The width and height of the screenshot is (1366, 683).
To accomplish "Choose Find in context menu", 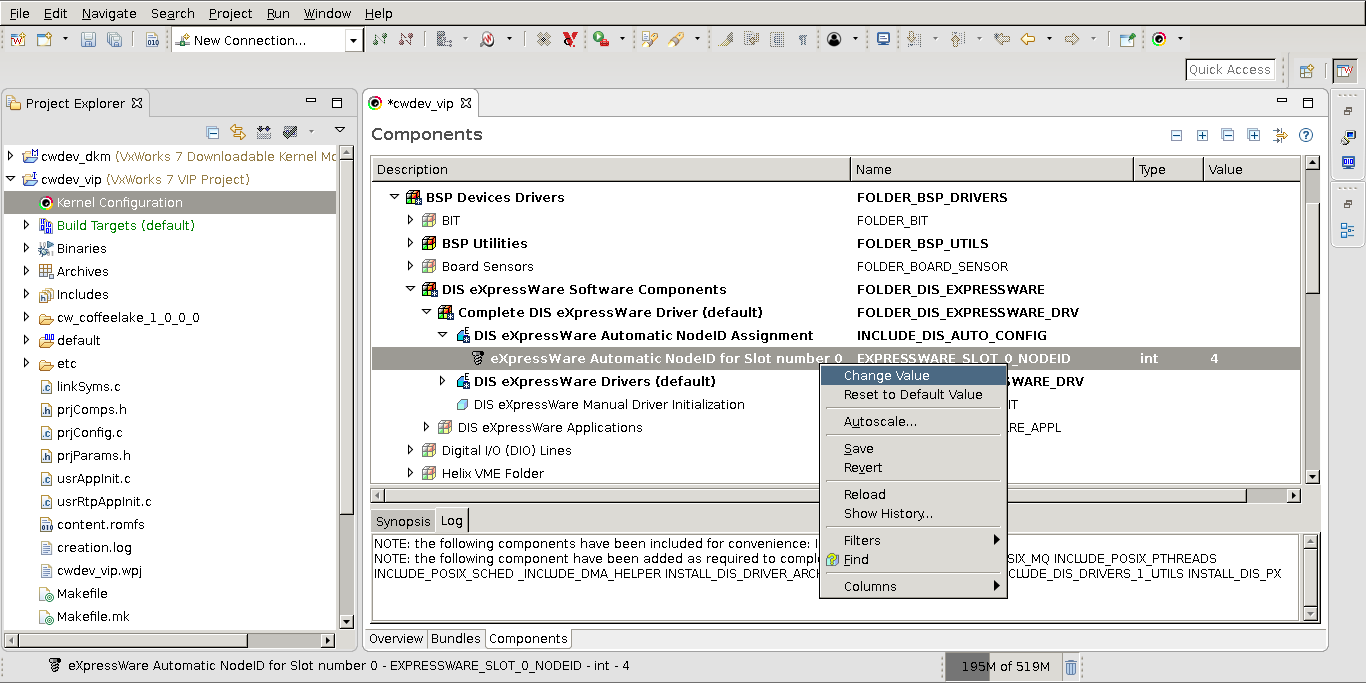I will [913, 559].
